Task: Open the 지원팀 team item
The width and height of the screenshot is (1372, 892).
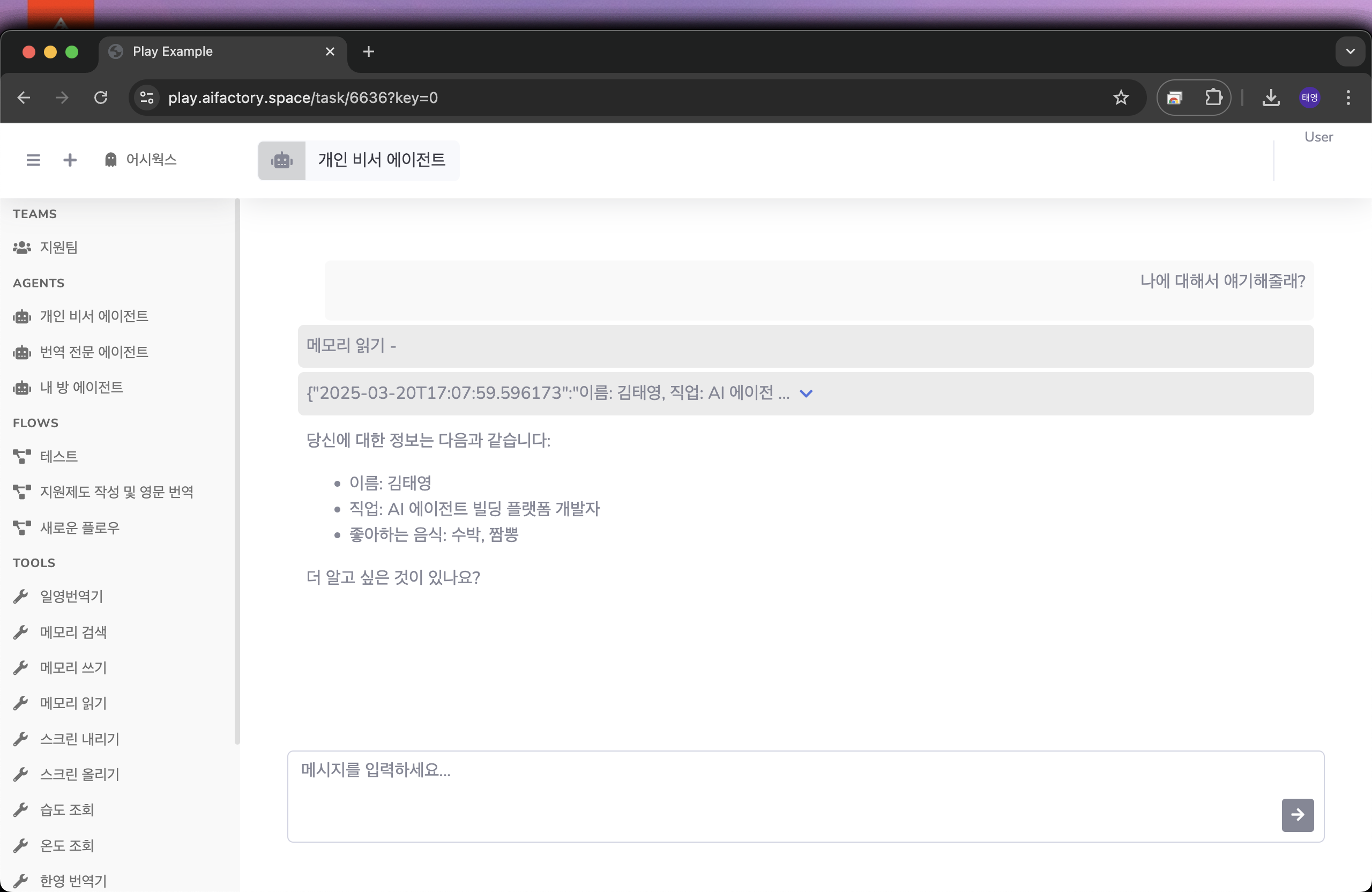Action: (46, 247)
